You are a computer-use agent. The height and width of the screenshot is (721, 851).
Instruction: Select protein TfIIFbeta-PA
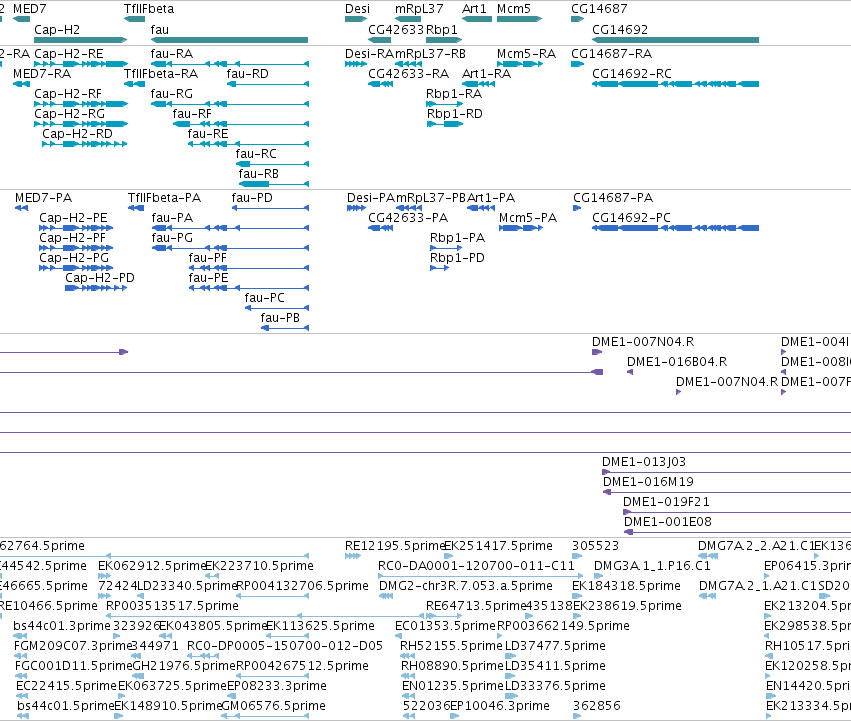point(164,198)
